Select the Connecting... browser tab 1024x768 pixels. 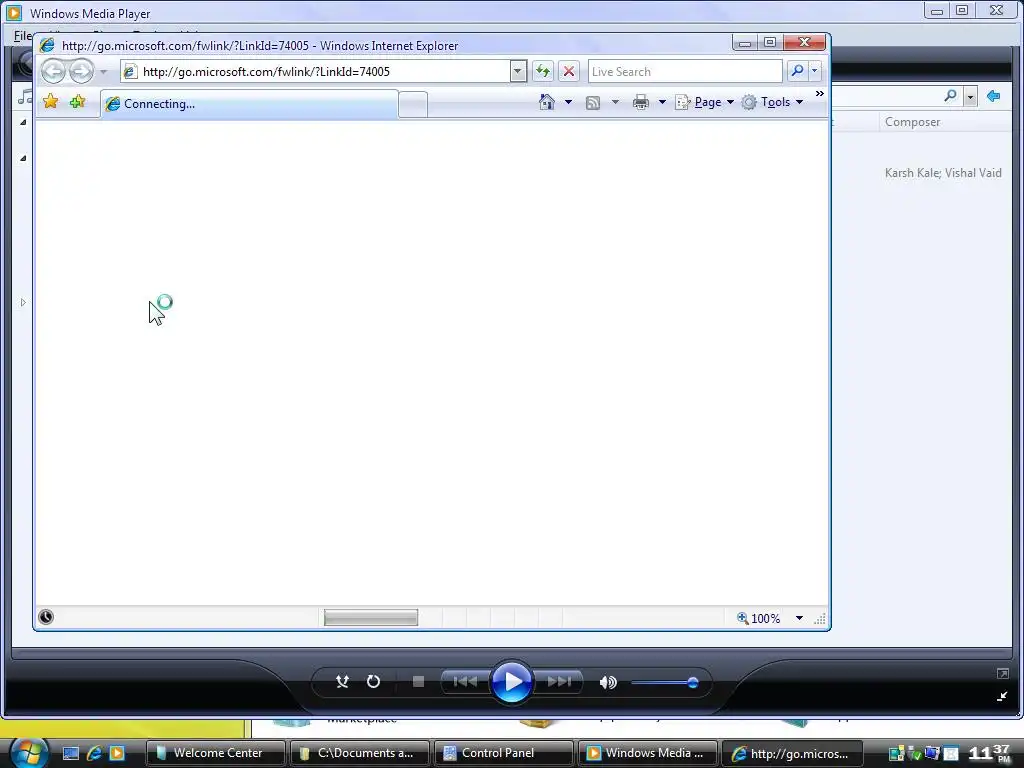pos(249,104)
